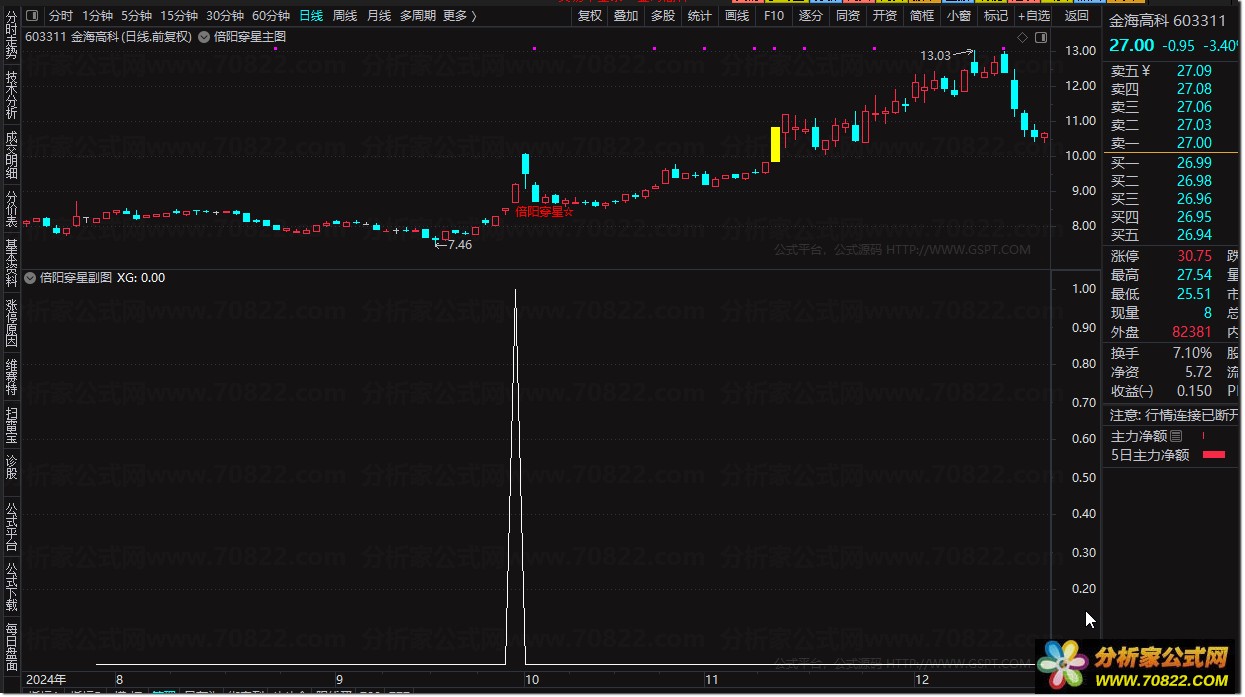Open 涨停原因 in the left sidebar
Screen dimensions: 1245x697
(x=11, y=322)
